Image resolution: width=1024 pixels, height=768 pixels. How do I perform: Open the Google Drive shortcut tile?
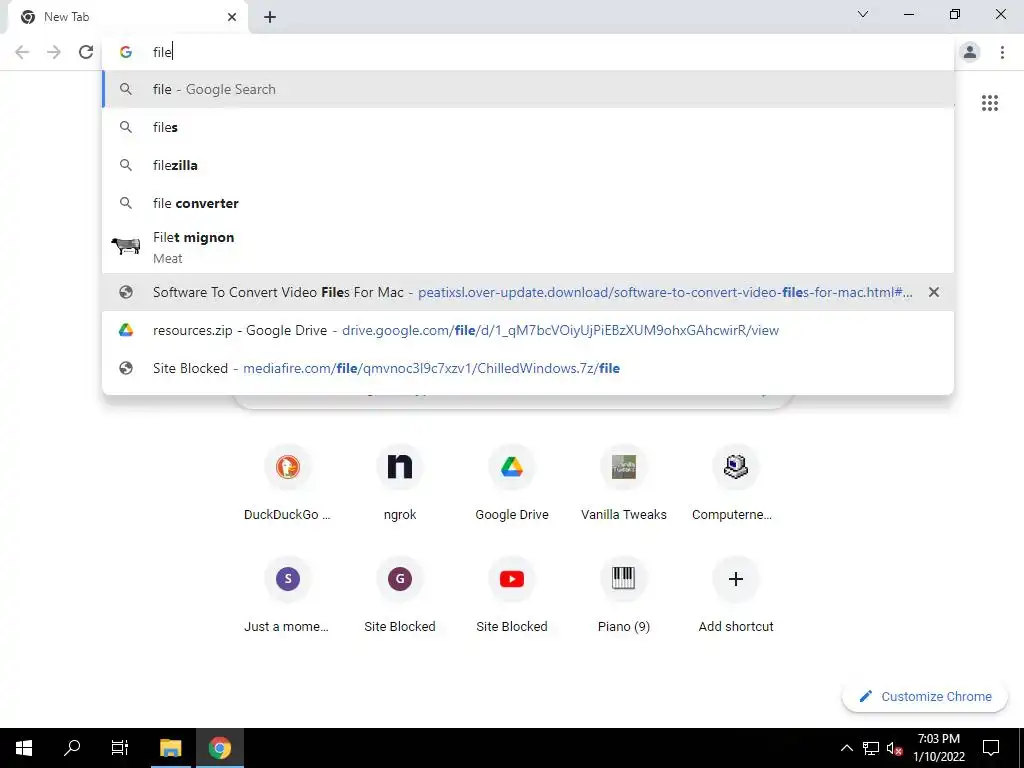[x=512, y=482]
